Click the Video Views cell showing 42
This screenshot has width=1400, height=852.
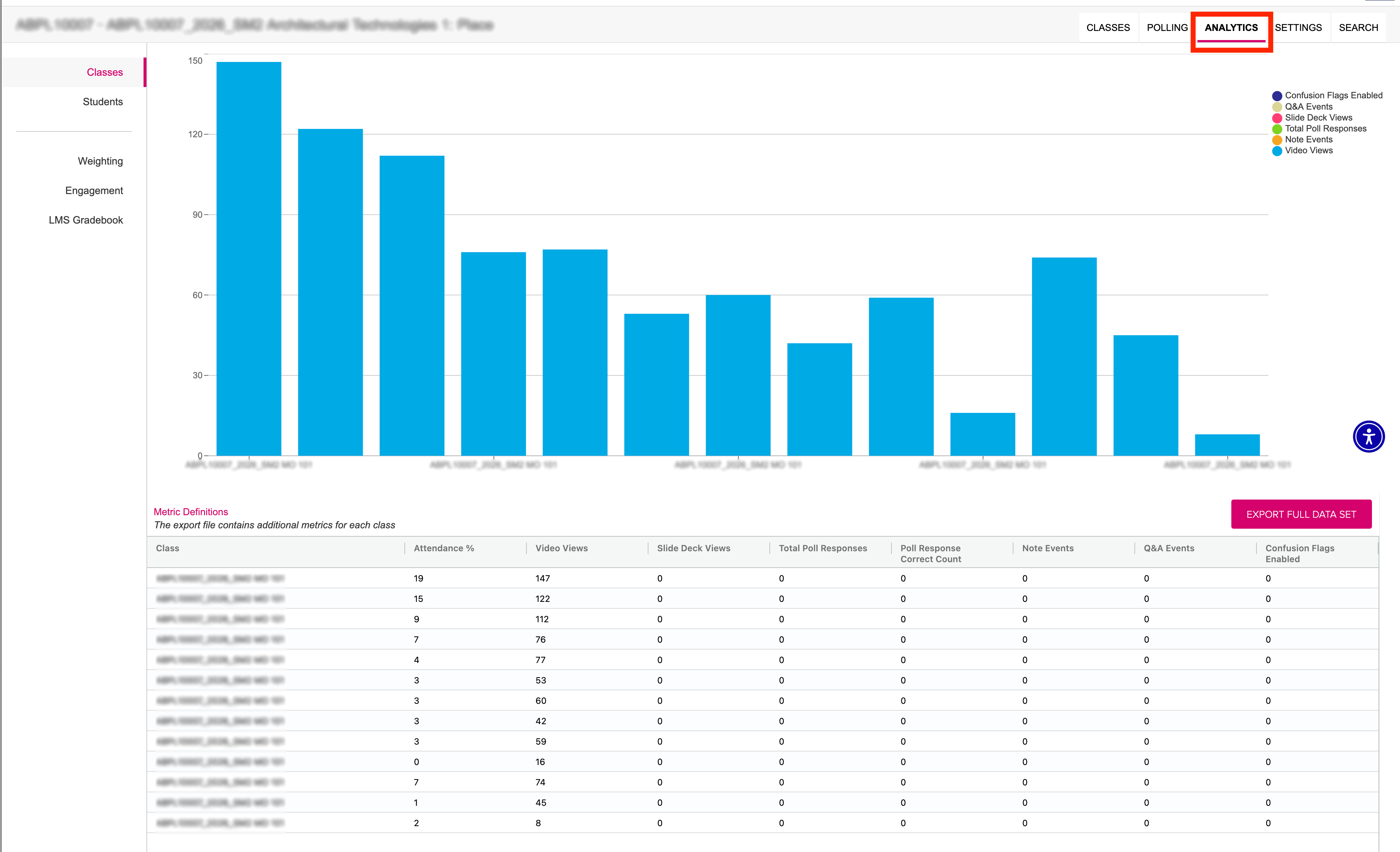pos(541,721)
